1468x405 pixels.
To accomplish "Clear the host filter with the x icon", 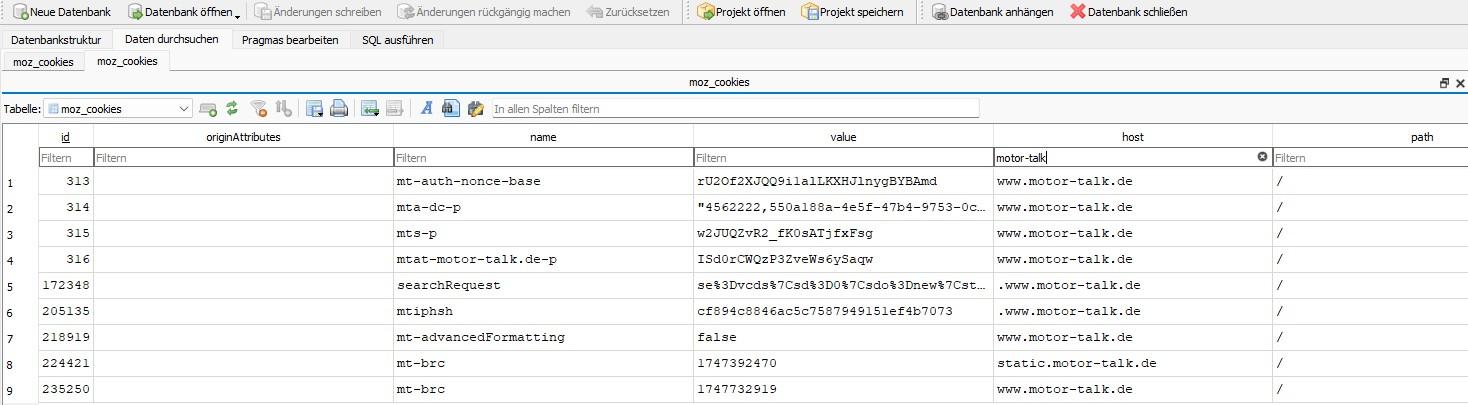I will [x=1262, y=157].
